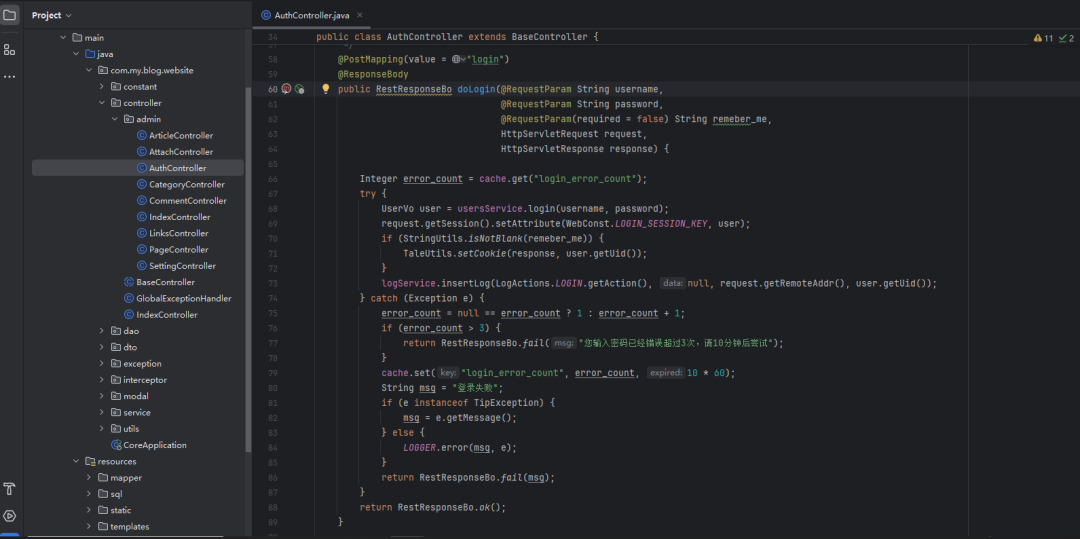Expand the templates folder
1080x539 pixels.
90,527
